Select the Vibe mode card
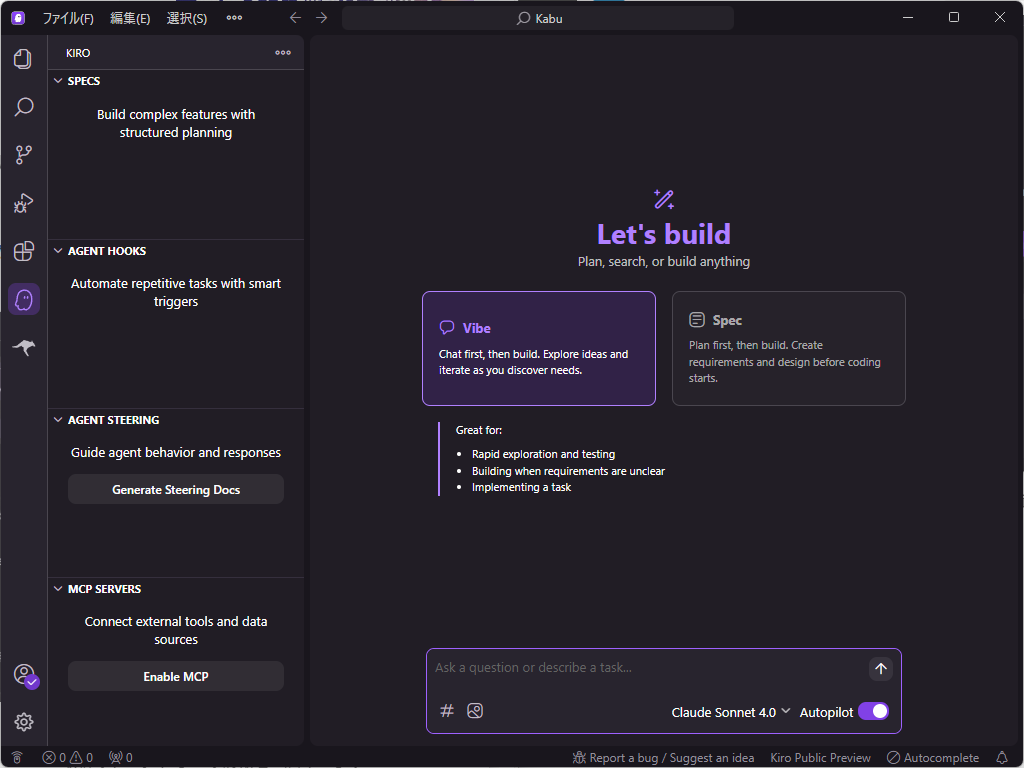This screenshot has height=768, width=1024. 539,348
